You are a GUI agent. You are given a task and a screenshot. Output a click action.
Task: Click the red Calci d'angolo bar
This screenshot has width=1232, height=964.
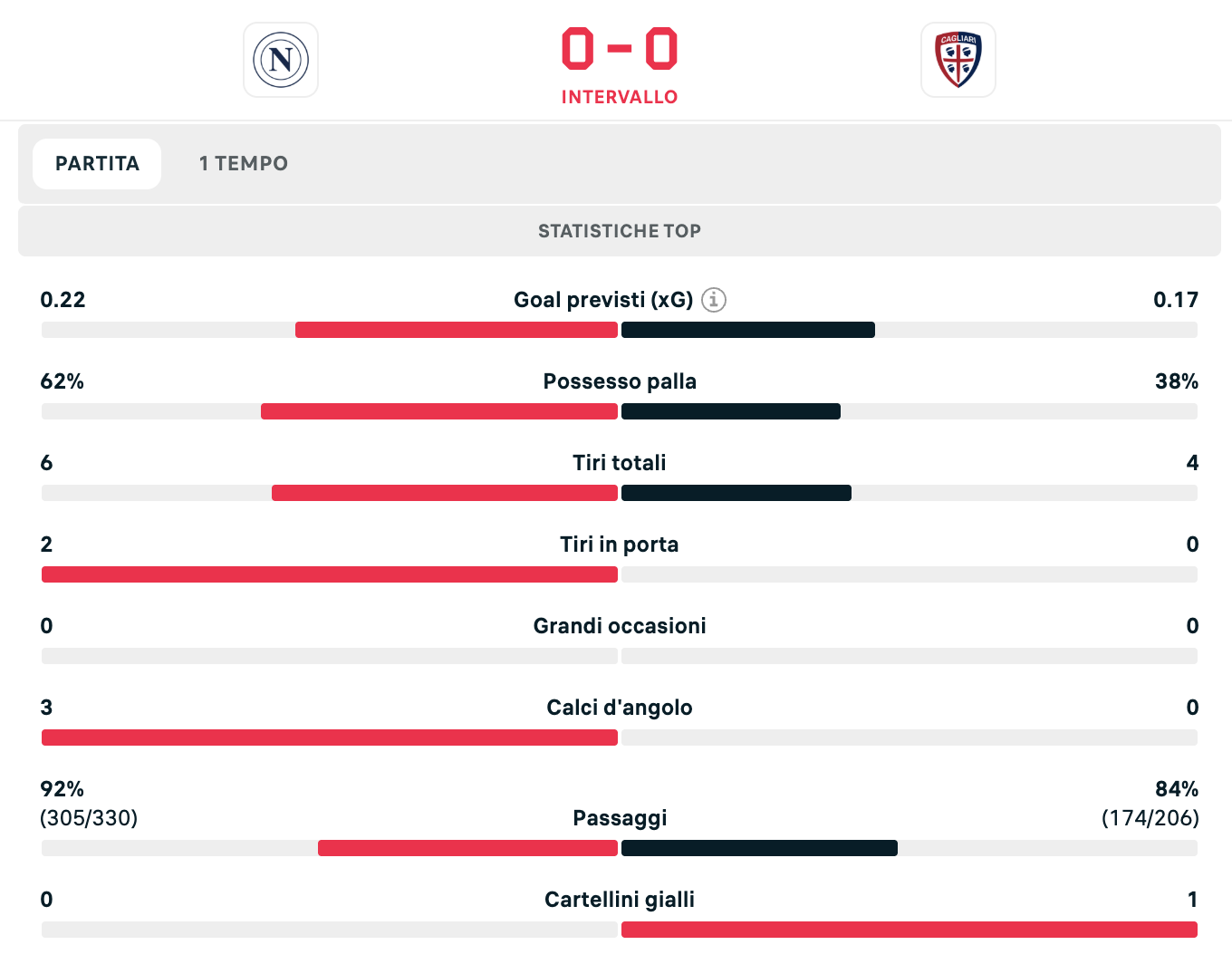tap(330, 737)
